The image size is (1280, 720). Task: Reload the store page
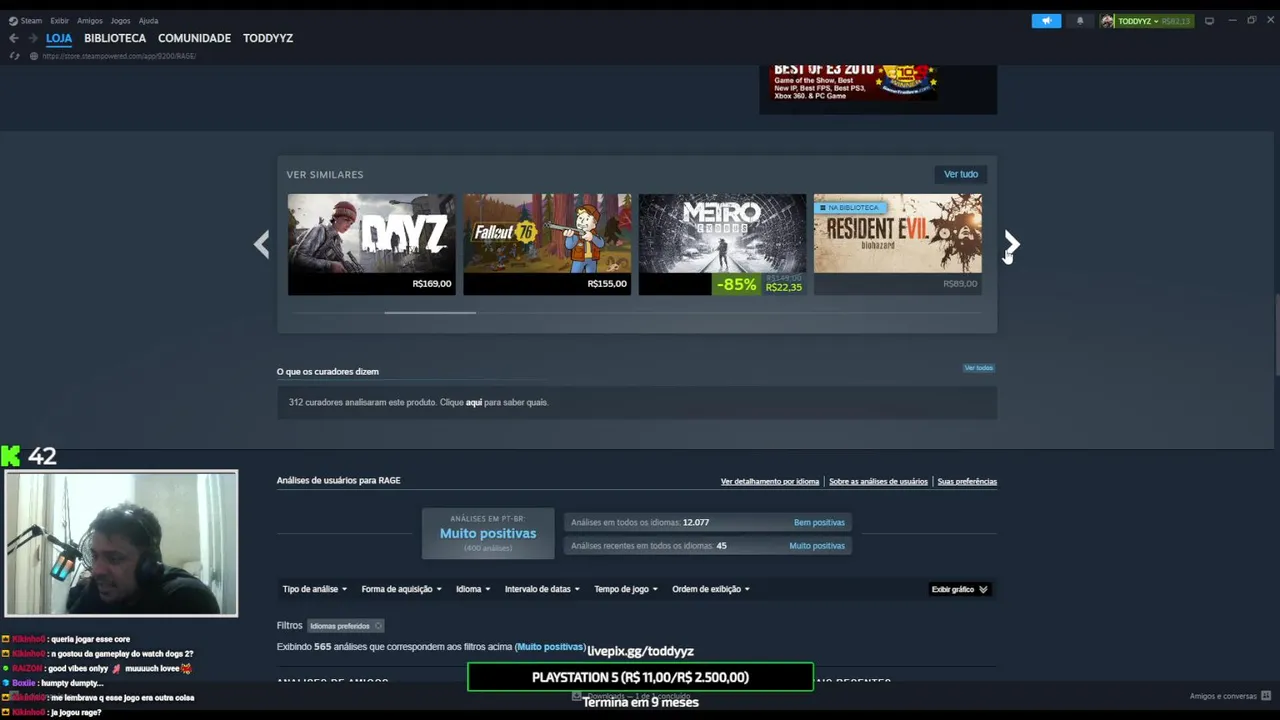pyautogui.click(x=14, y=56)
